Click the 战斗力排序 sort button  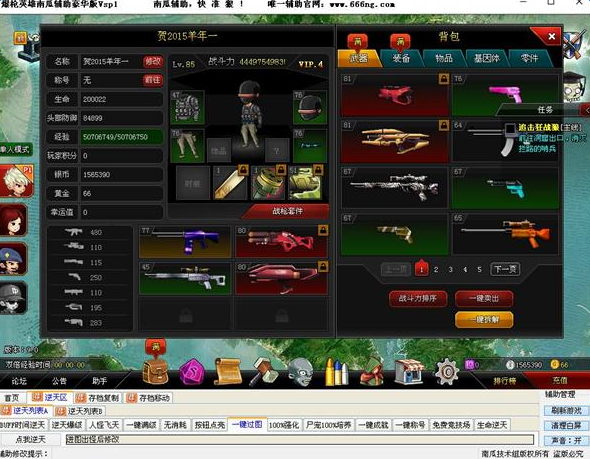tap(418, 298)
